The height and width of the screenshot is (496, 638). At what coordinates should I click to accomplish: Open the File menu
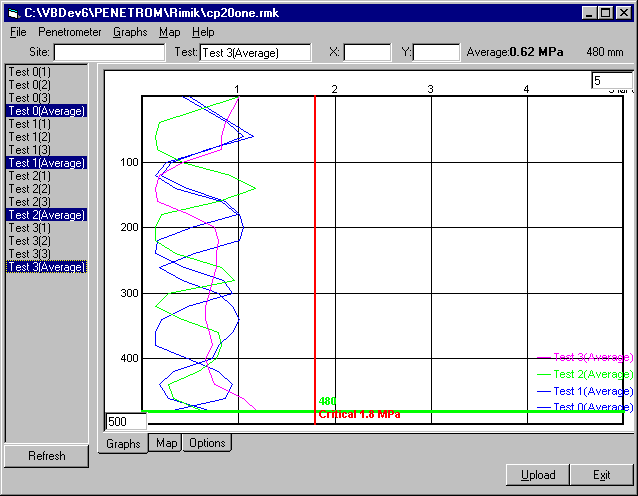tap(18, 32)
